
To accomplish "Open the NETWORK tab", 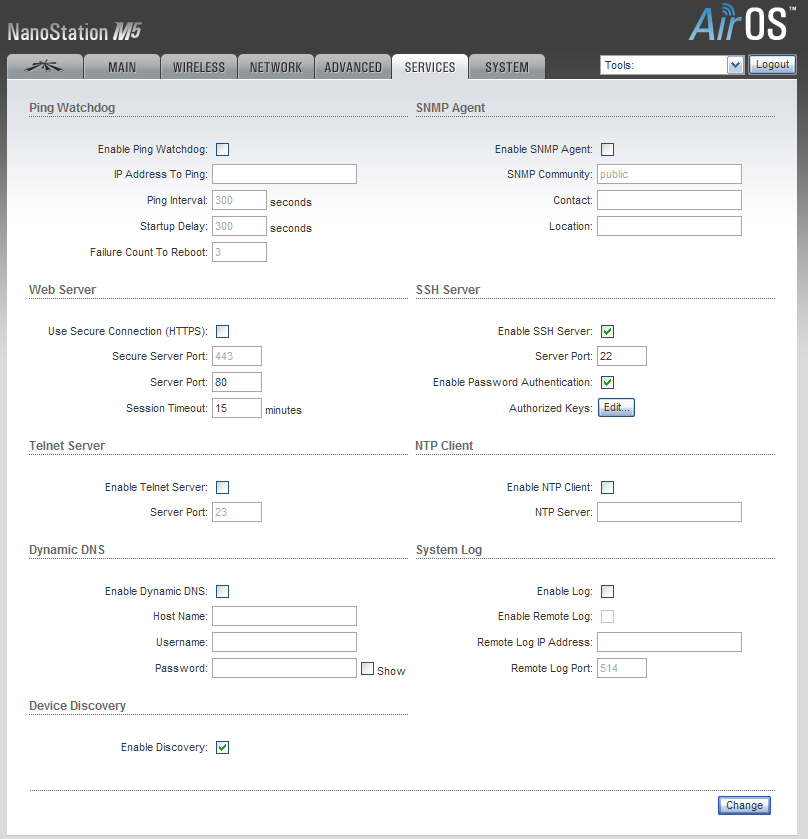I will (x=276, y=67).
